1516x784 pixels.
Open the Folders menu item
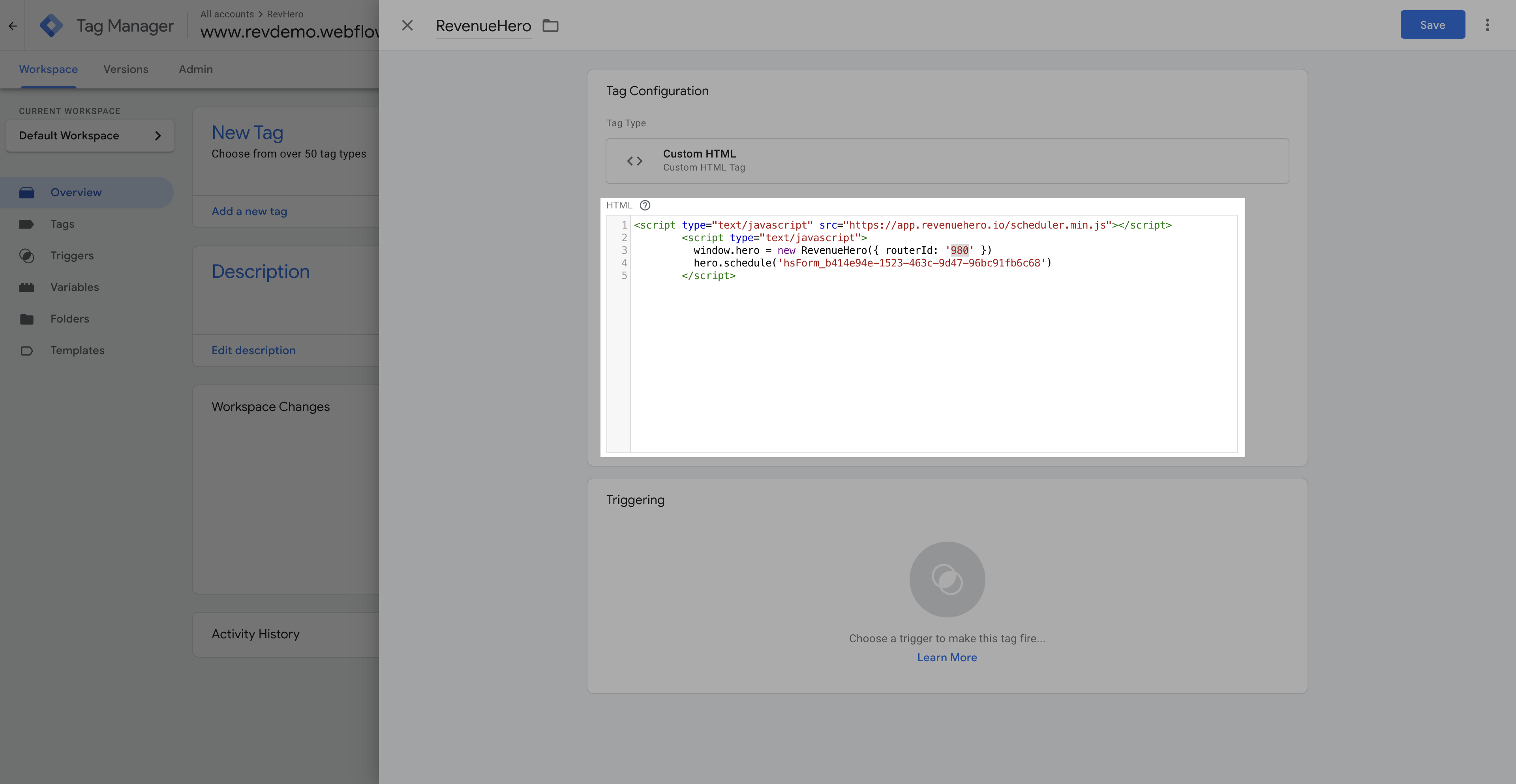(69, 319)
